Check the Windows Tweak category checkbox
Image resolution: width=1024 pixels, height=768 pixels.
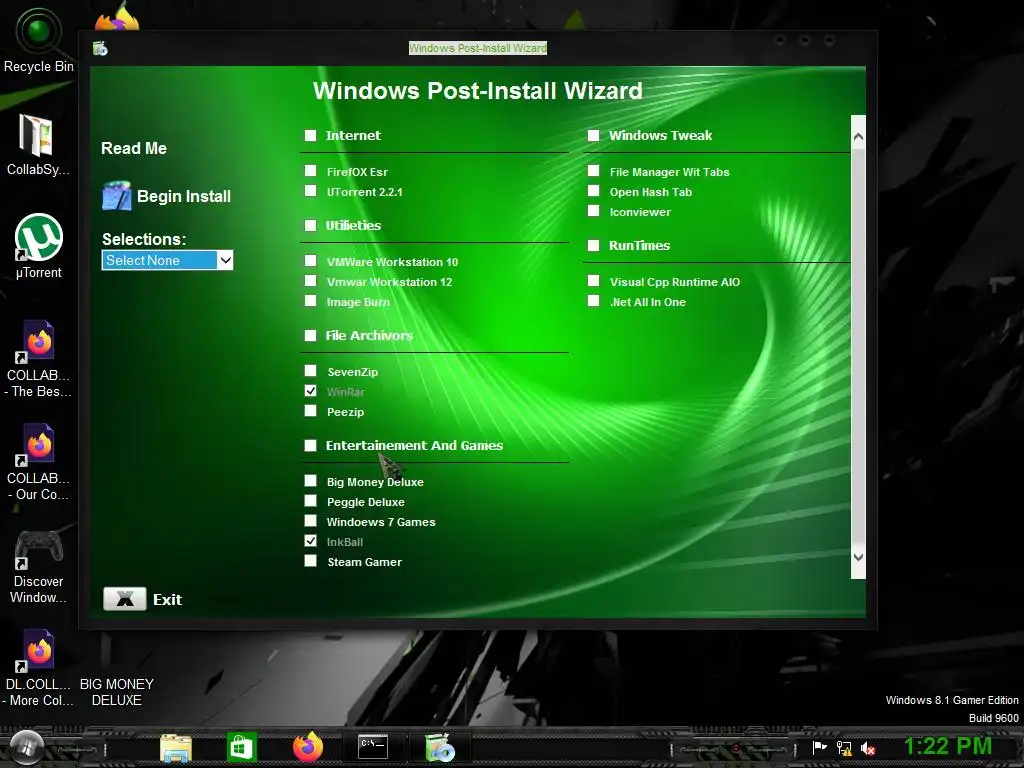pyautogui.click(x=593, y=135)
